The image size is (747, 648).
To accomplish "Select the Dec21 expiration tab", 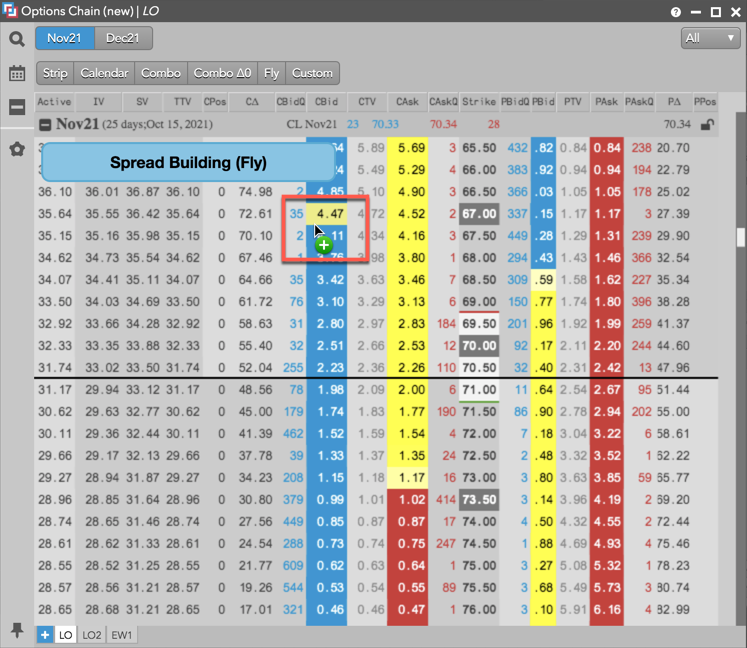I will pos(123,39).
